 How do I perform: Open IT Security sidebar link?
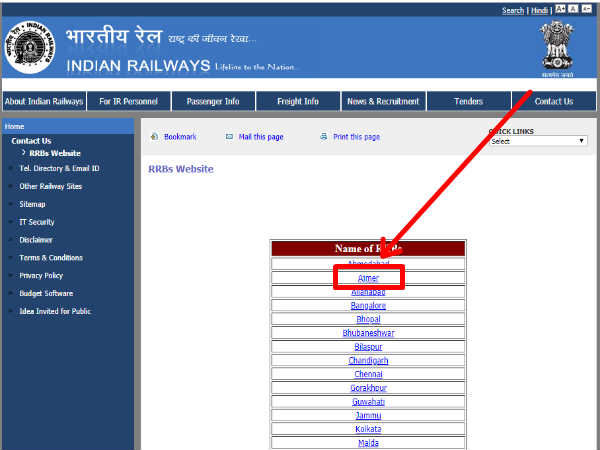click(x=37, y=222)
